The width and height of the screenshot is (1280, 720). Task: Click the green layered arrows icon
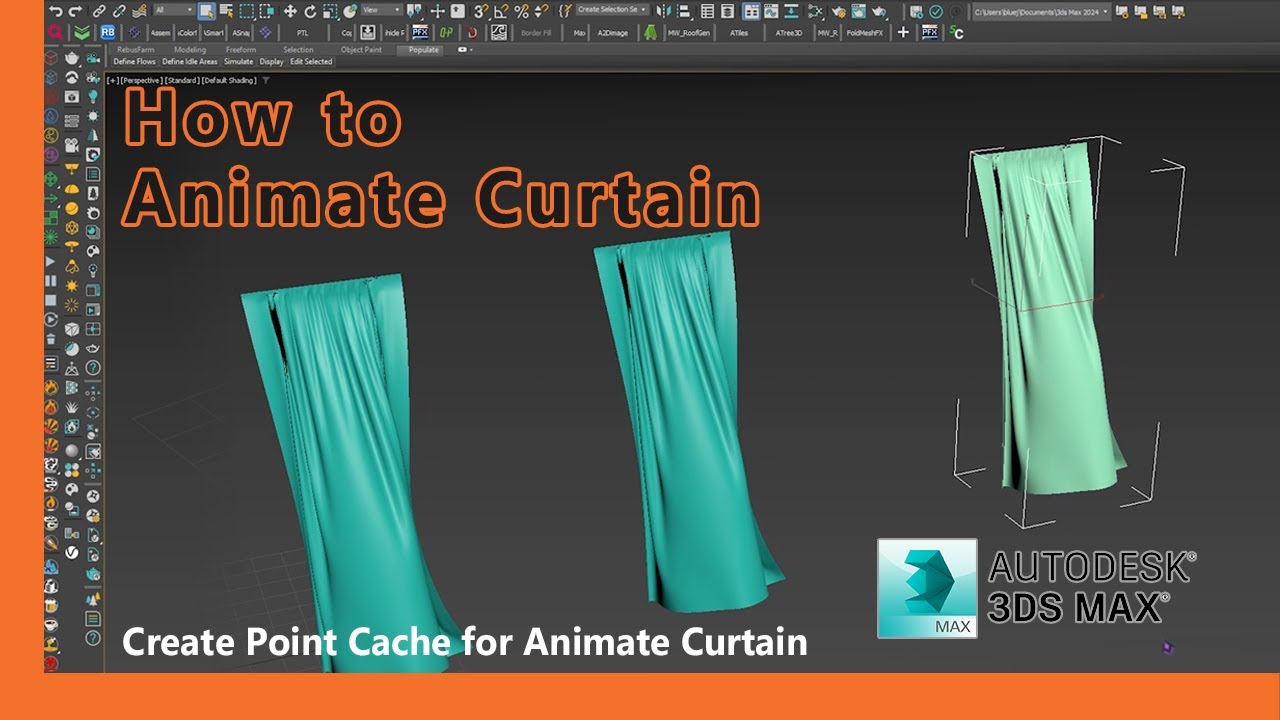pos(83,33)
